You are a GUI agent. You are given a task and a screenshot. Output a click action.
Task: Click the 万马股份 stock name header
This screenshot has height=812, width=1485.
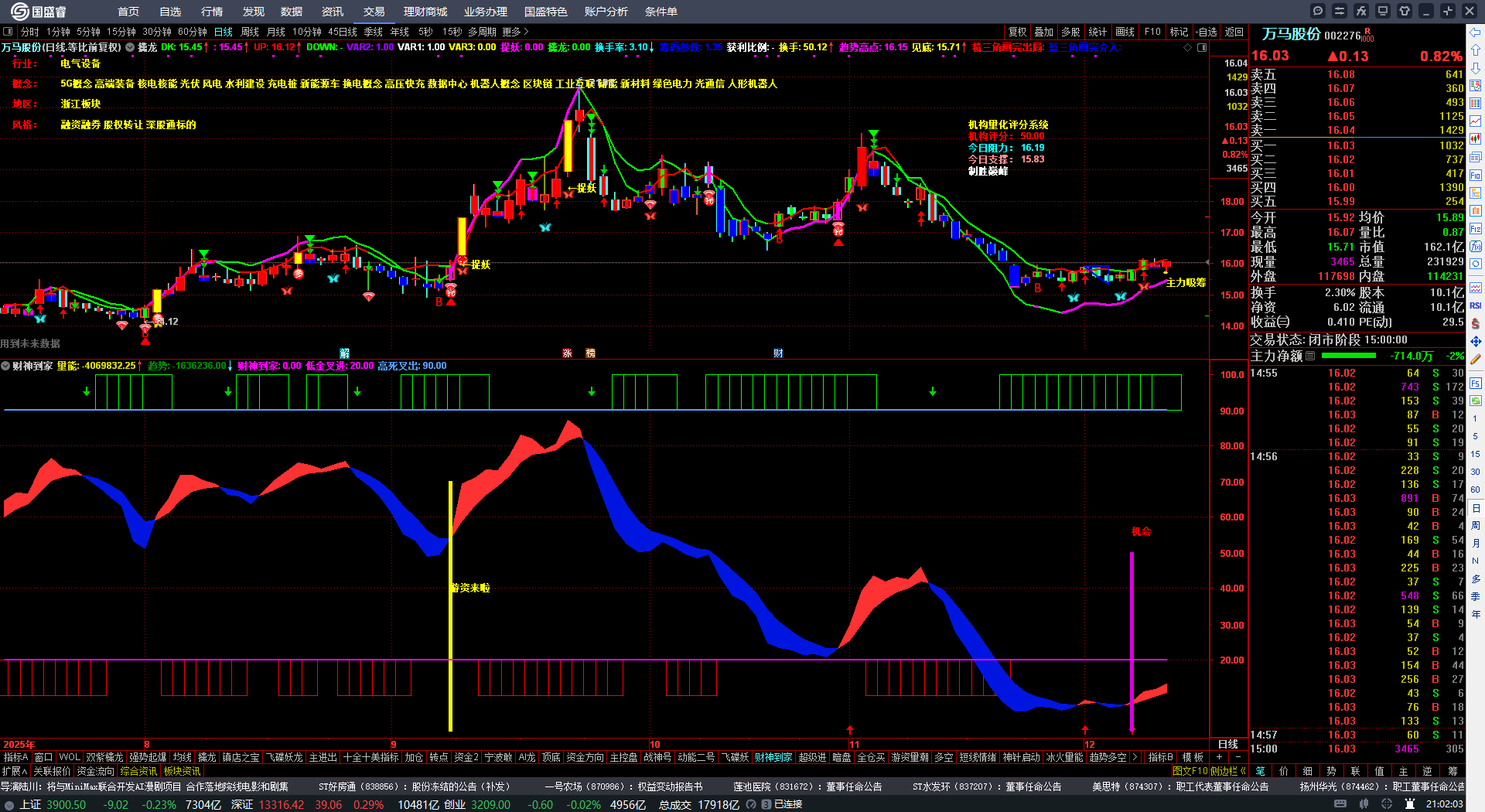pos(1291,34)
